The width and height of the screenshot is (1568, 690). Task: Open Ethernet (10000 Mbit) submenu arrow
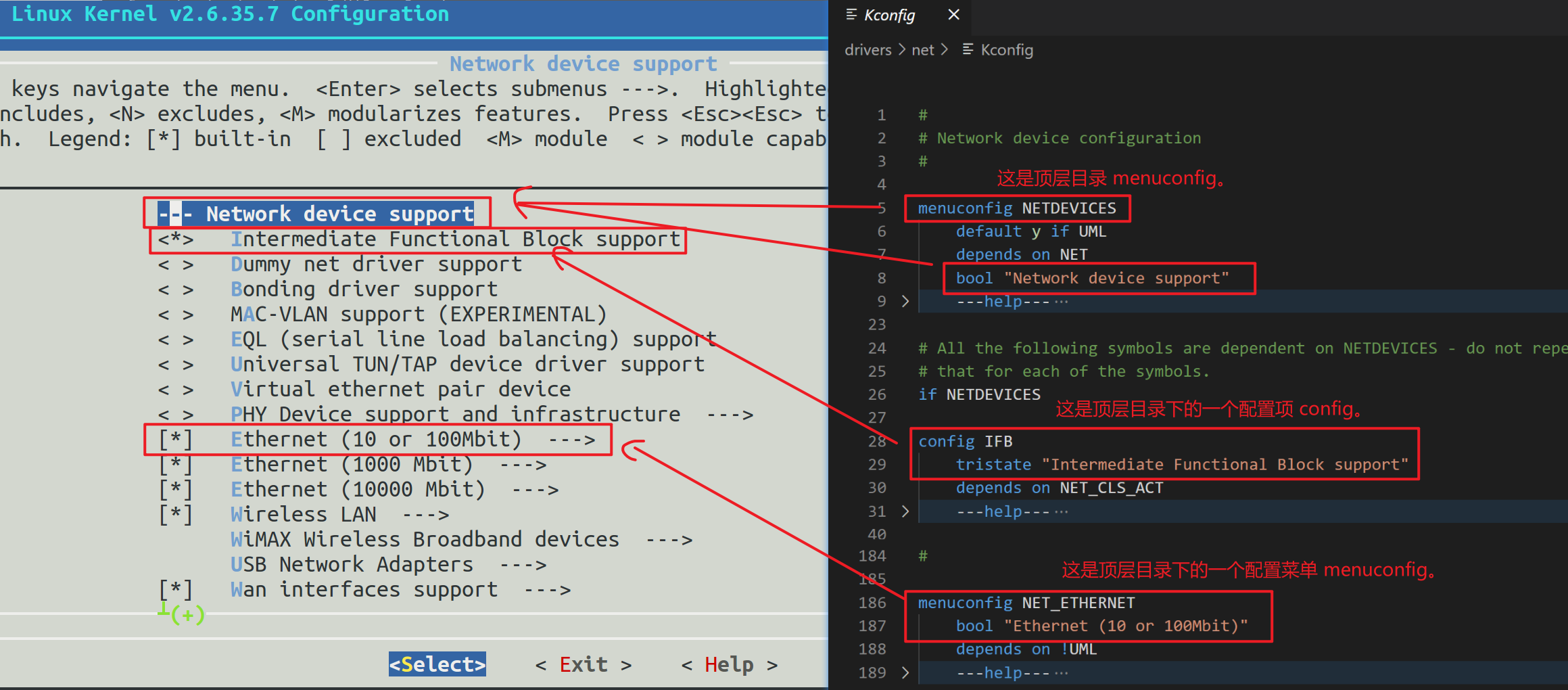(x=535, y=490)
